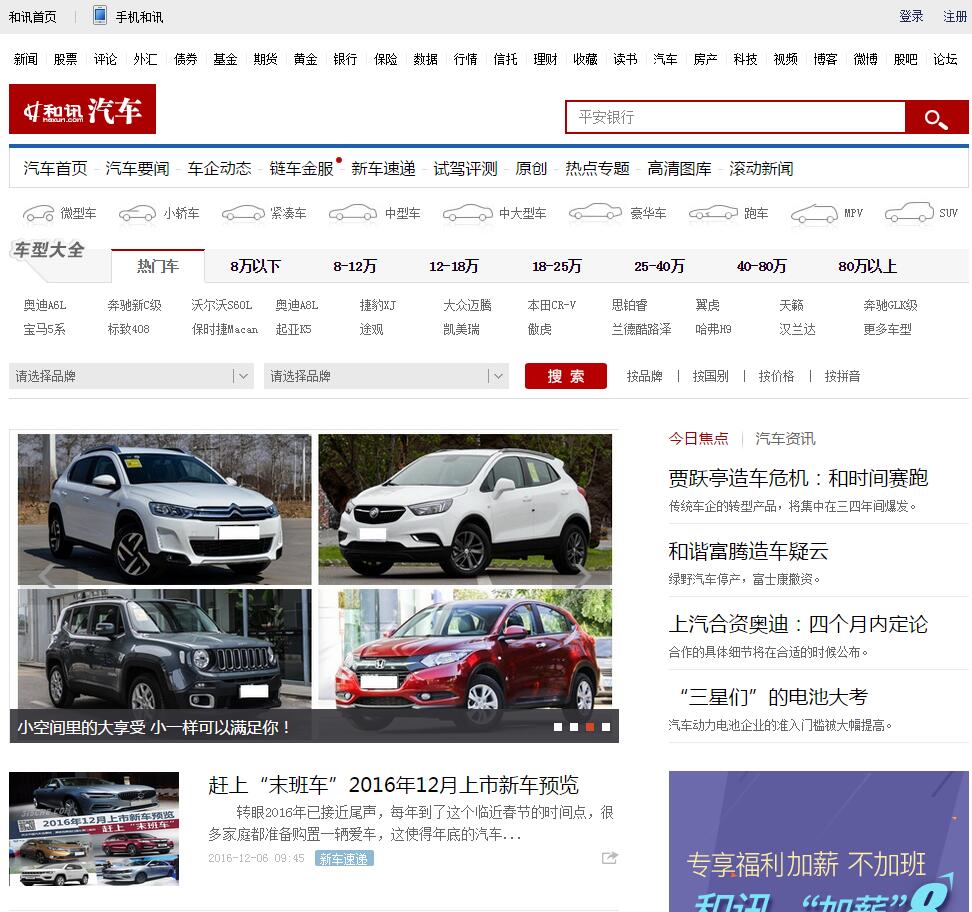Image resolution: width=972 pixels, height=912 pixels.
Task: Open 链车金服 in the navigation bar
Action: click(301, 169)
